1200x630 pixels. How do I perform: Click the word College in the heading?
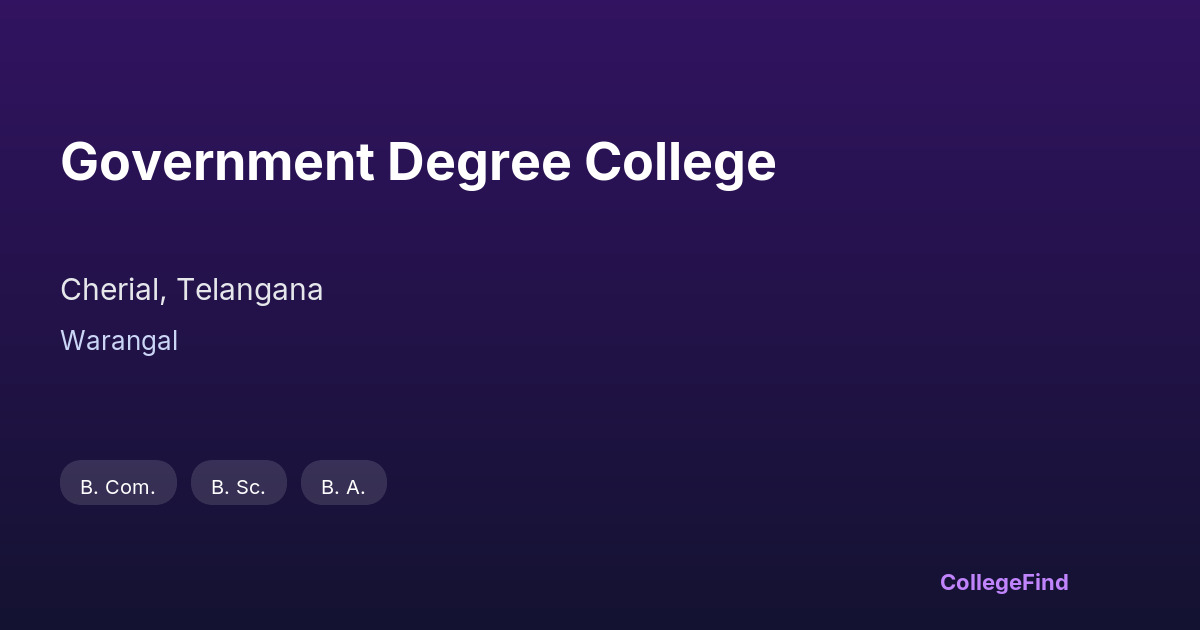point(680,162)
